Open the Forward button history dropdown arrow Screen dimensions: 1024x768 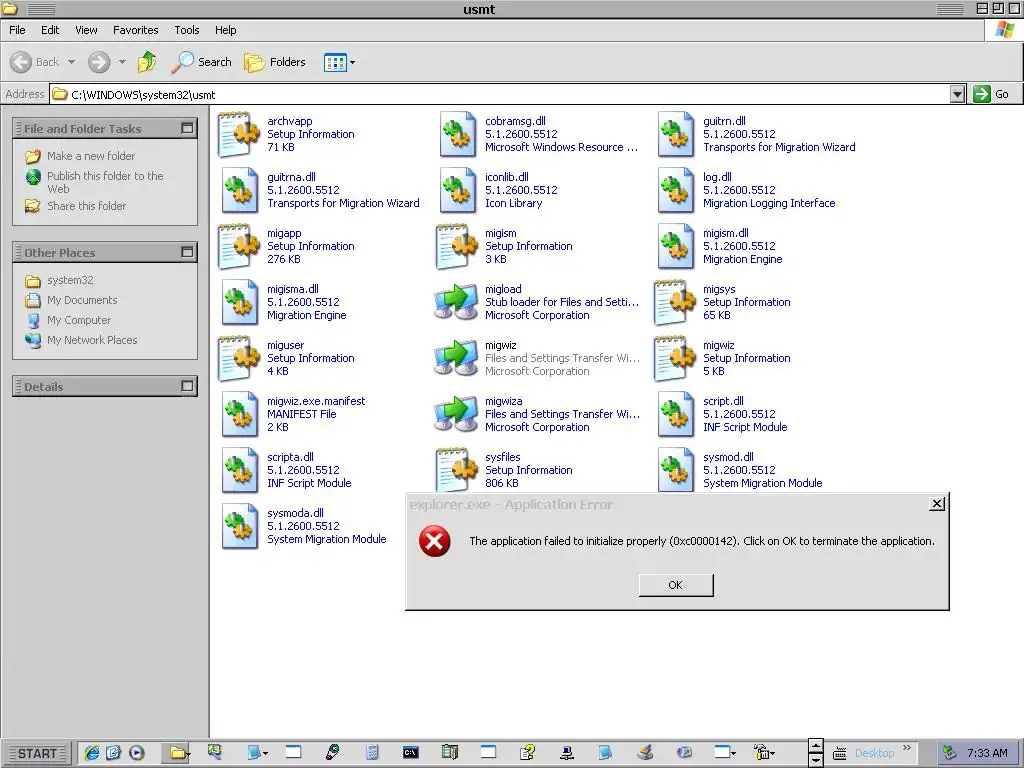(x=122, y=62)
